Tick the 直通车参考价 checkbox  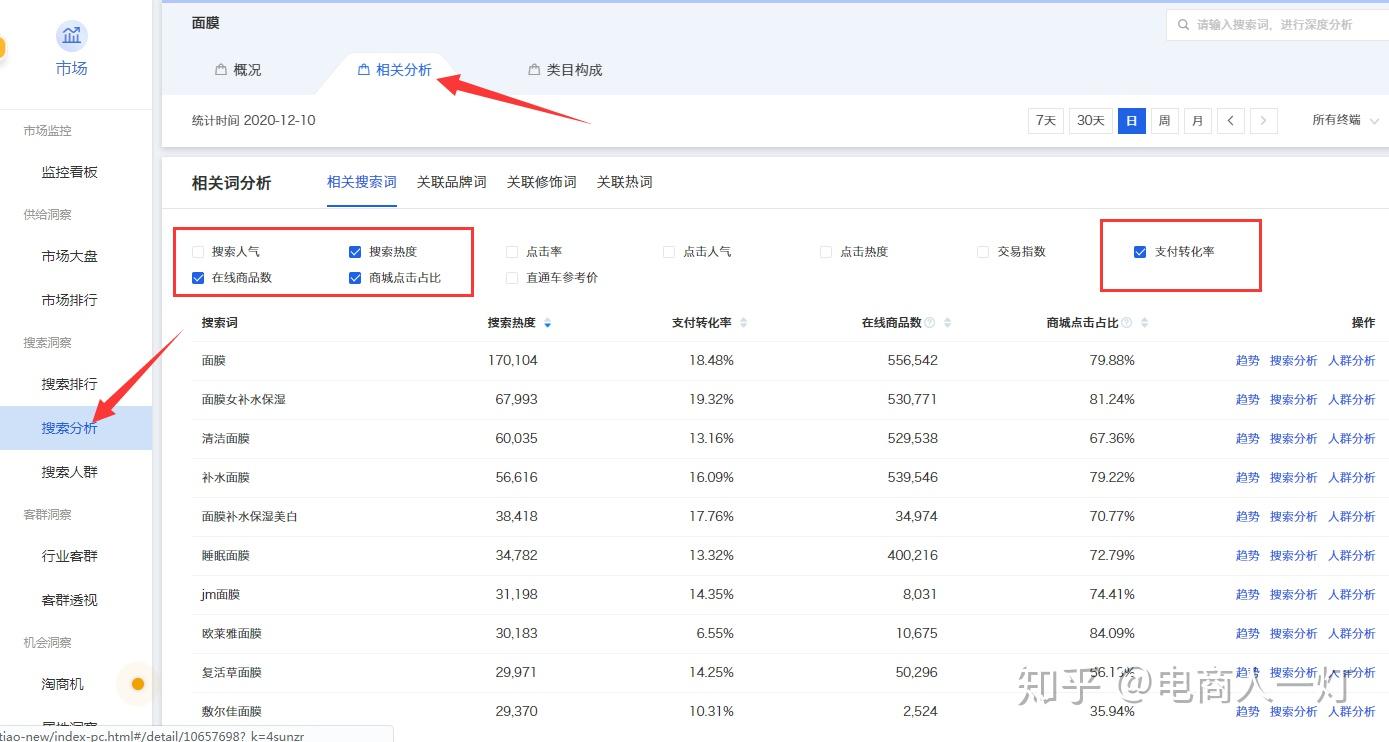tap(512, 278)
